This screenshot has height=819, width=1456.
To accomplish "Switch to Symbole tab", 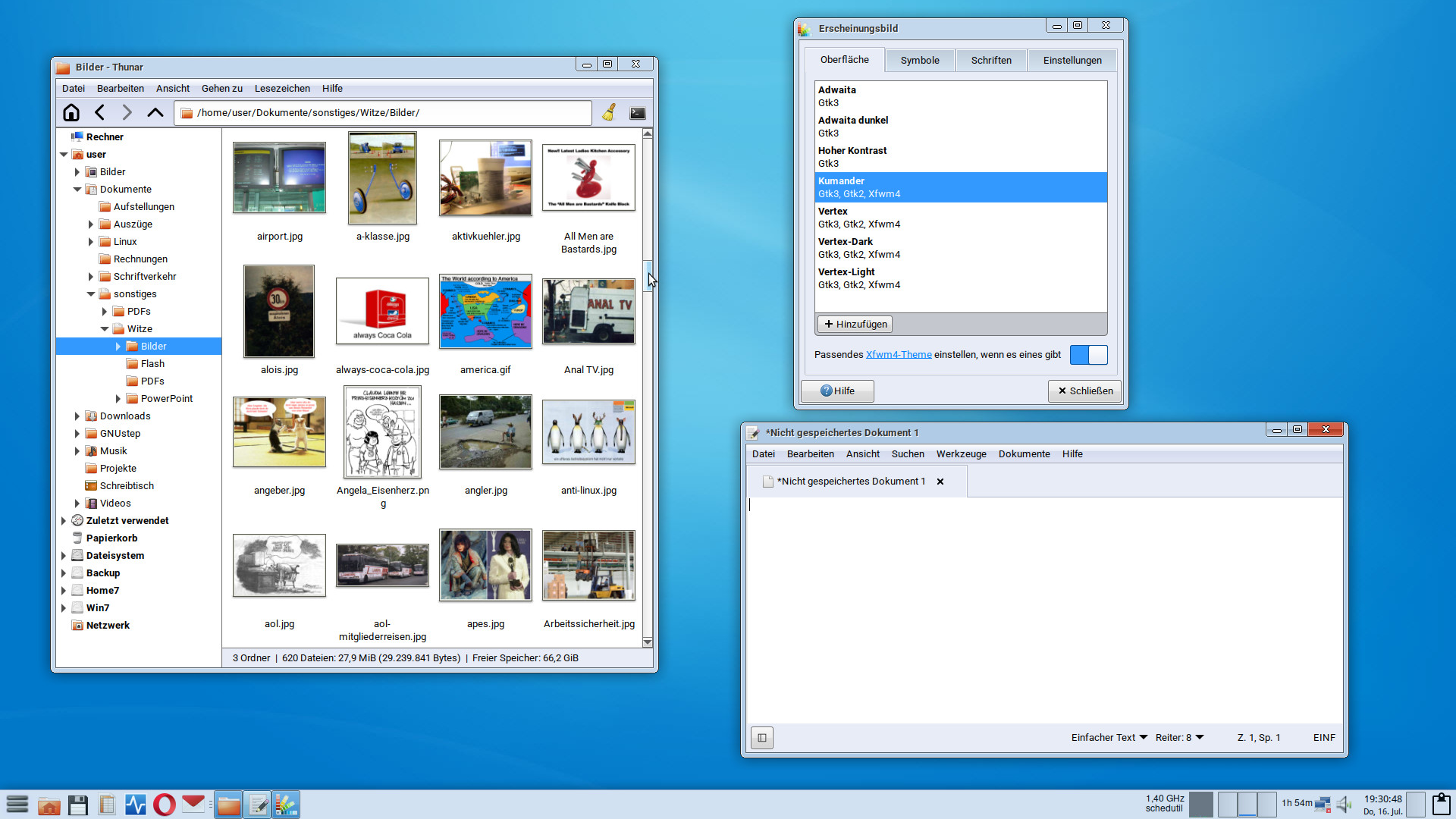I will pos(920,60).
